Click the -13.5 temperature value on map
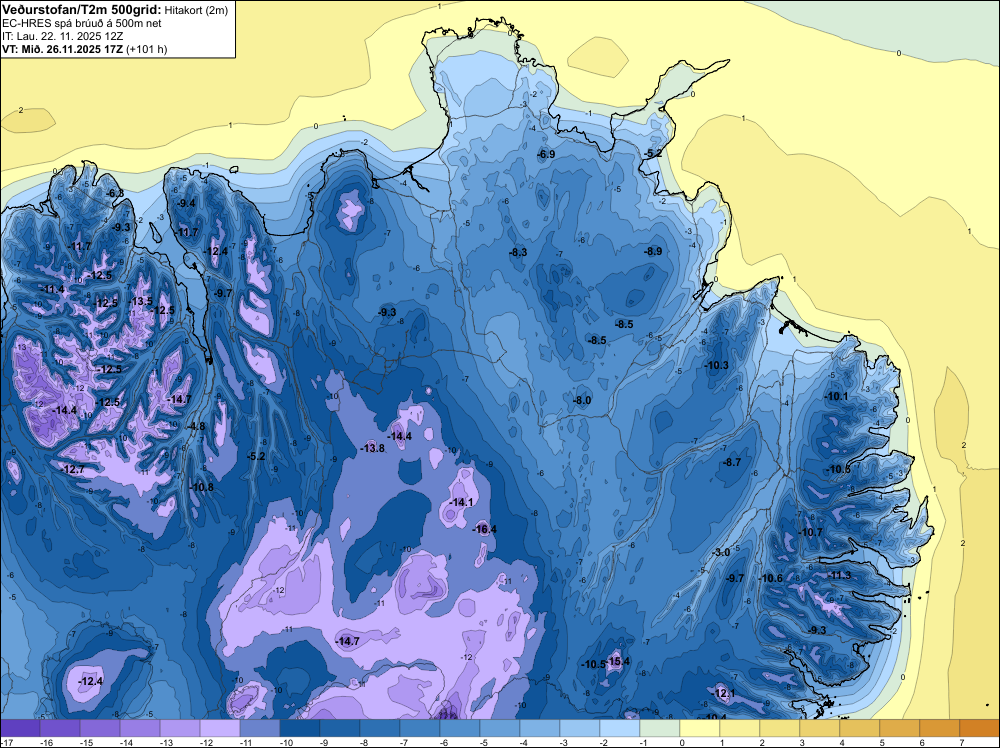 coord(140,302)
